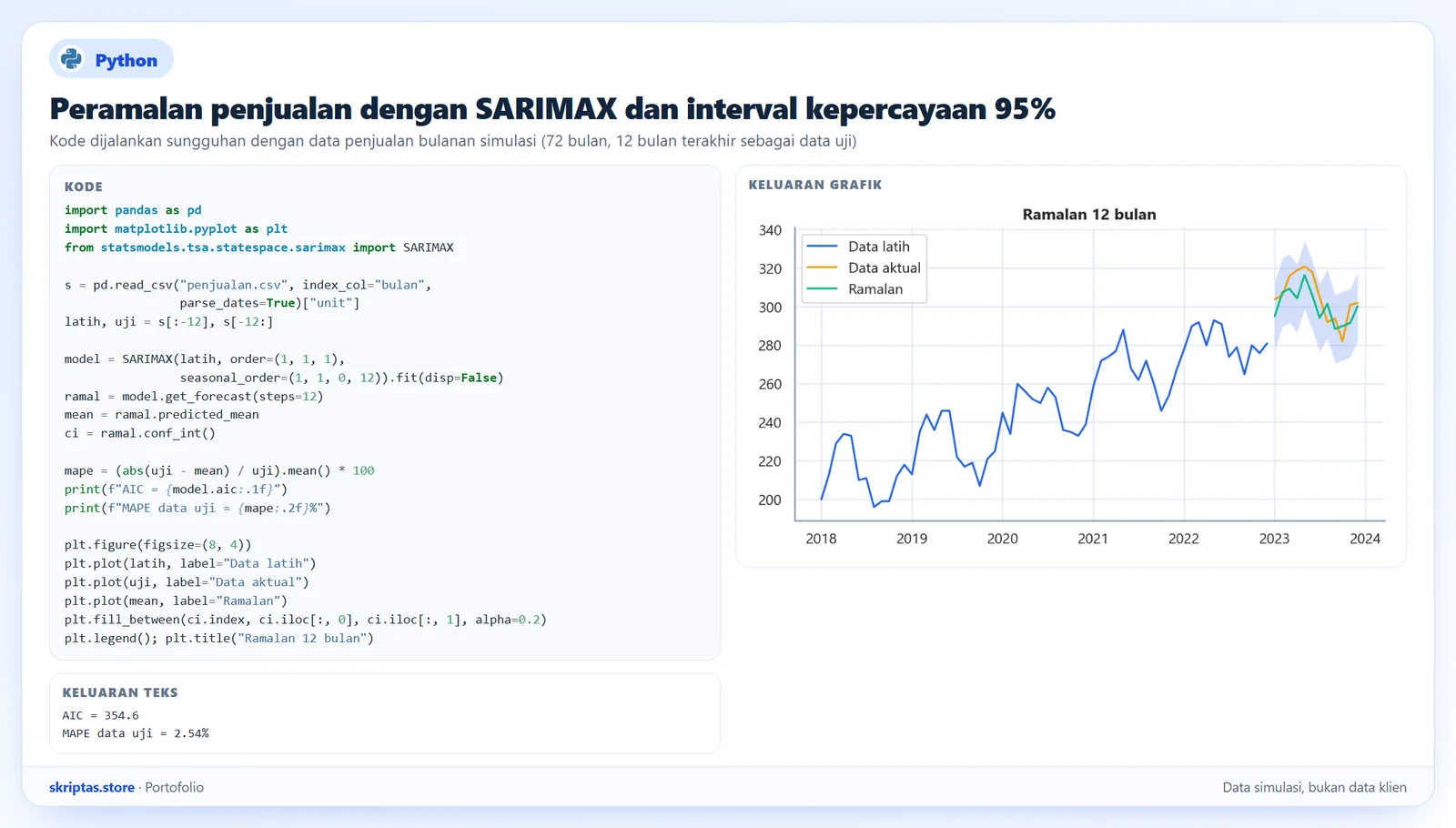Screen dimensions: 1456x828
Task: Click the green 'Ramalan' legend entry
Action: pyautogui.click(x=855, y=289)
